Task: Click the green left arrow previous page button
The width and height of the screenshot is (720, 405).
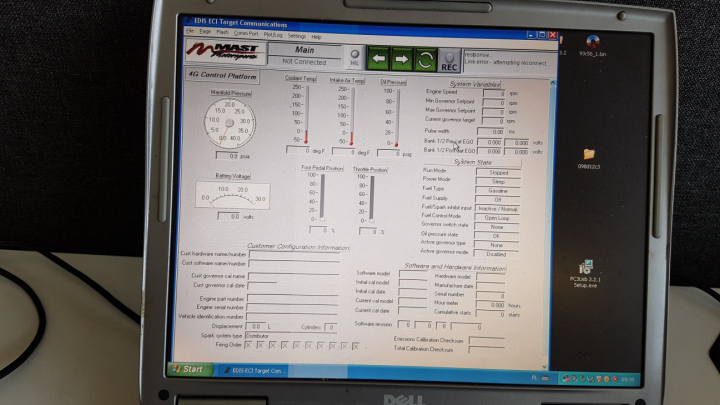Action: click(x=379, y=59)
